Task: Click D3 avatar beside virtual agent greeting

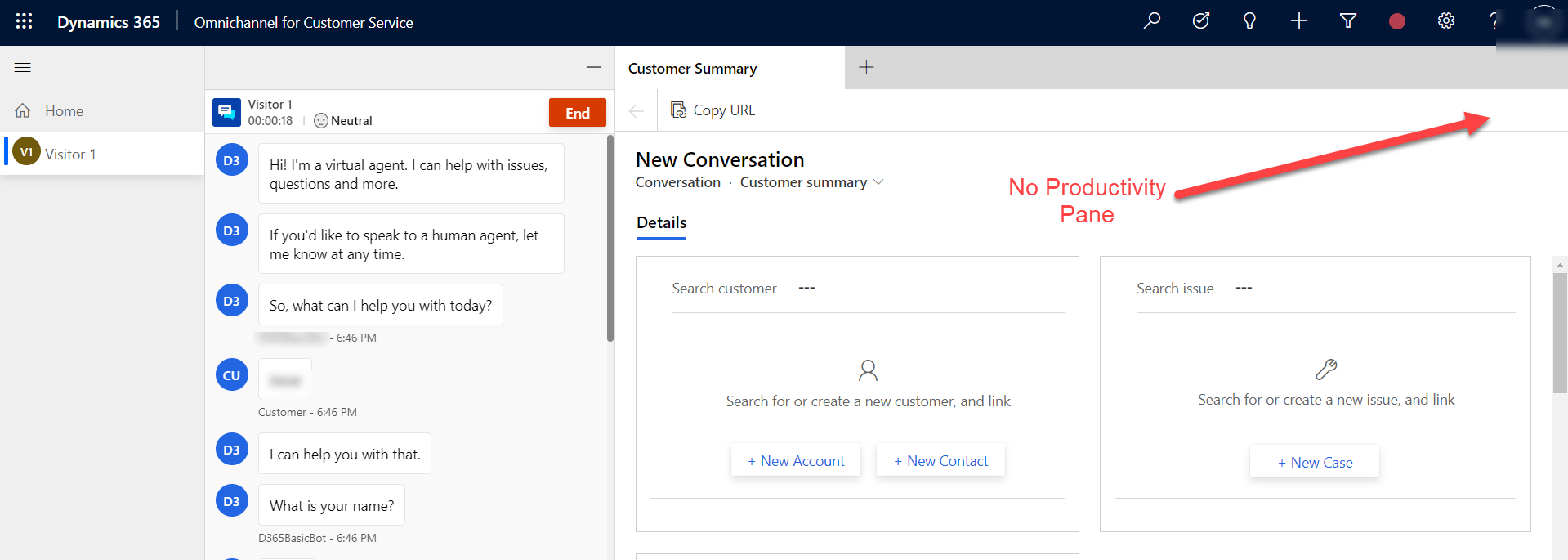Action: 232,160
